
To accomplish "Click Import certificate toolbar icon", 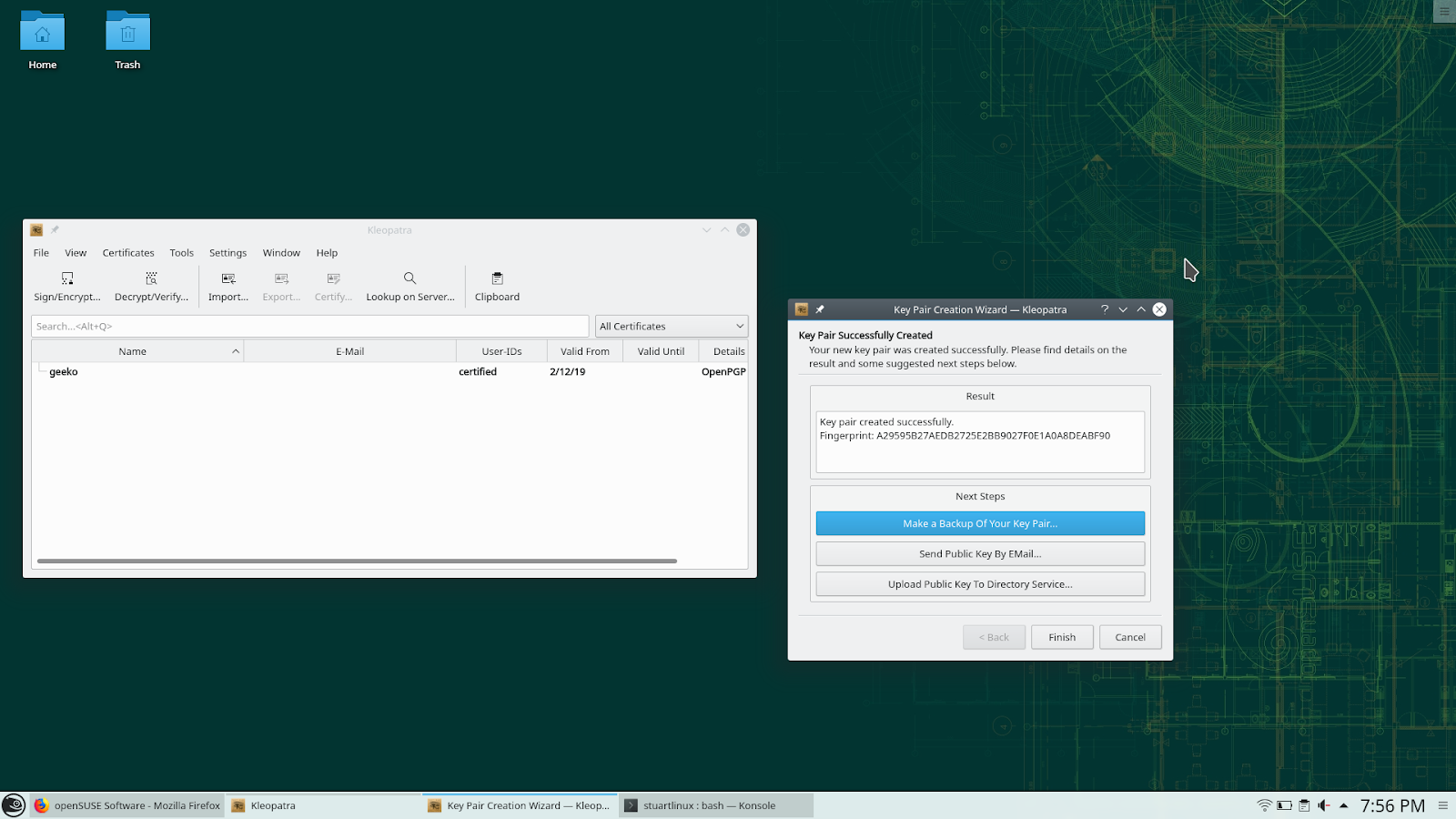I will [x=228, y=286].
